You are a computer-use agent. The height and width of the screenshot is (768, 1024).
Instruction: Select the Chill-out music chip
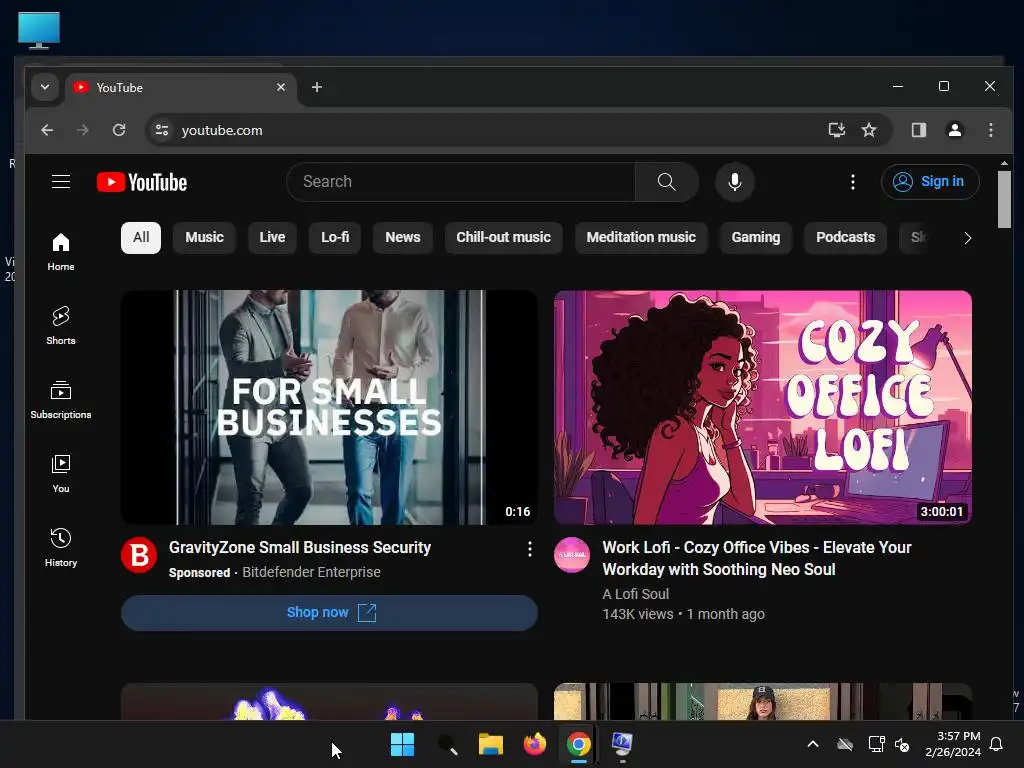pyautogui.click(x=504, y=237)
